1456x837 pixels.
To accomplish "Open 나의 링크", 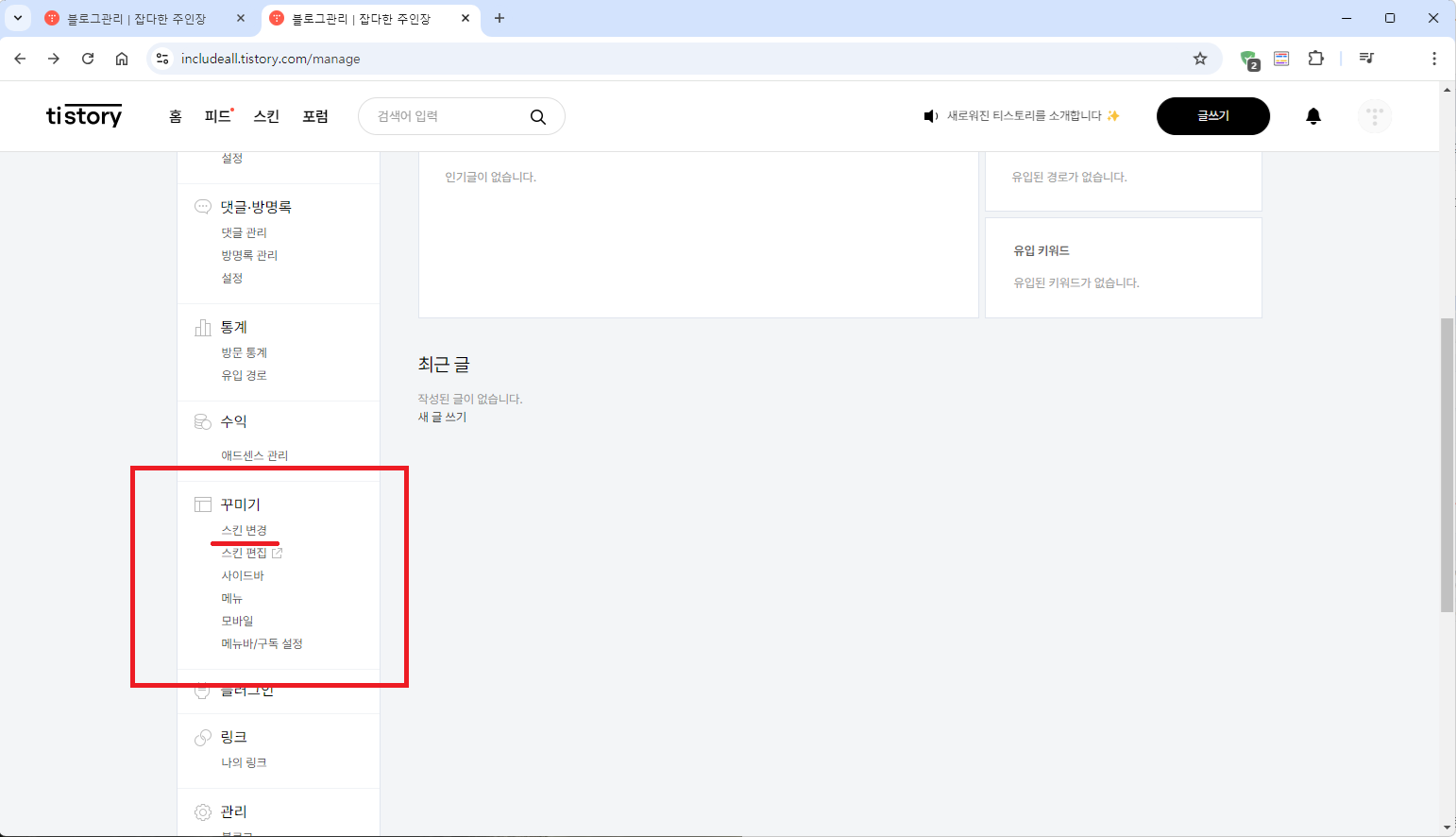I will [245, 762].
